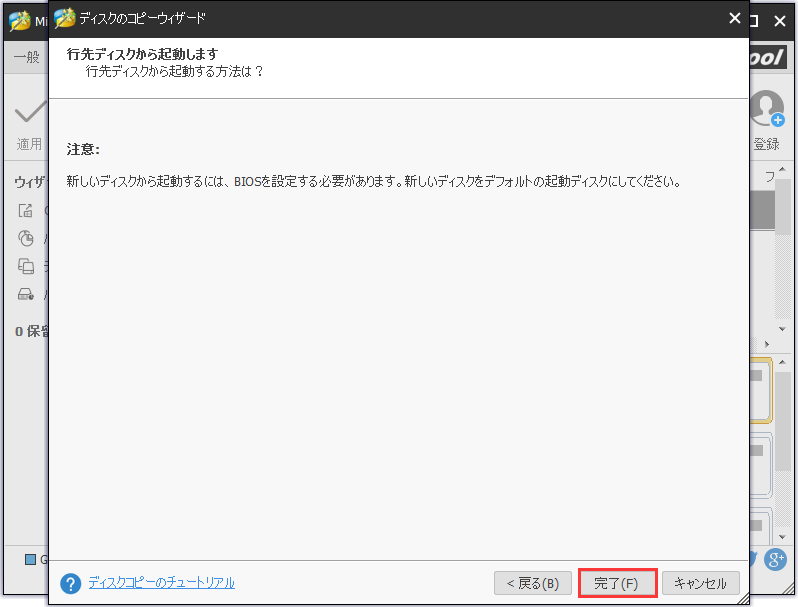Click the disk map scrollbar's up arrow
The height and width of the screenshot is (607, 798).
point(782,362)
